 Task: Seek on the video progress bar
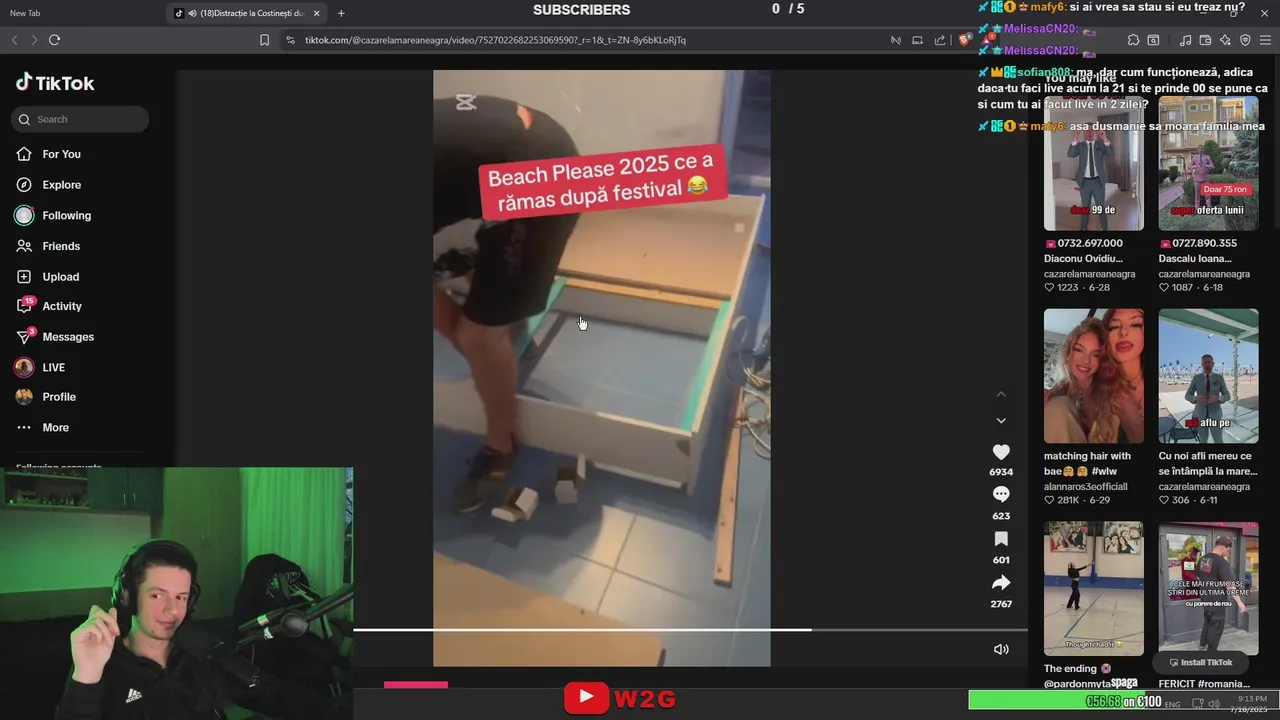click(690, 630)
